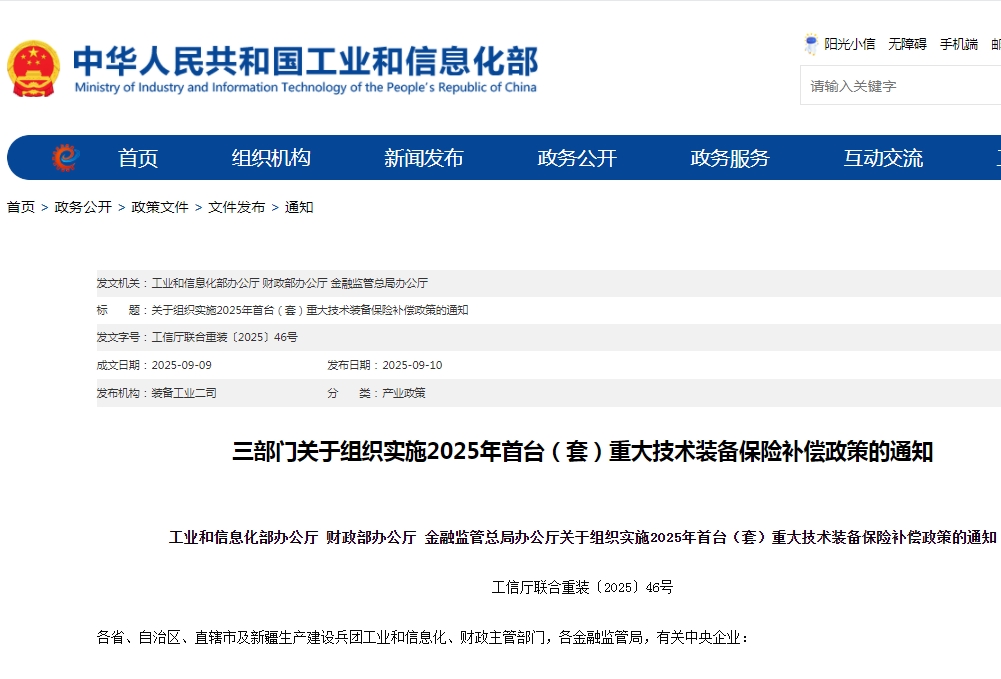Click the national emblem logo
Screen dimensions: 1001x679
[x=33, y=69]
